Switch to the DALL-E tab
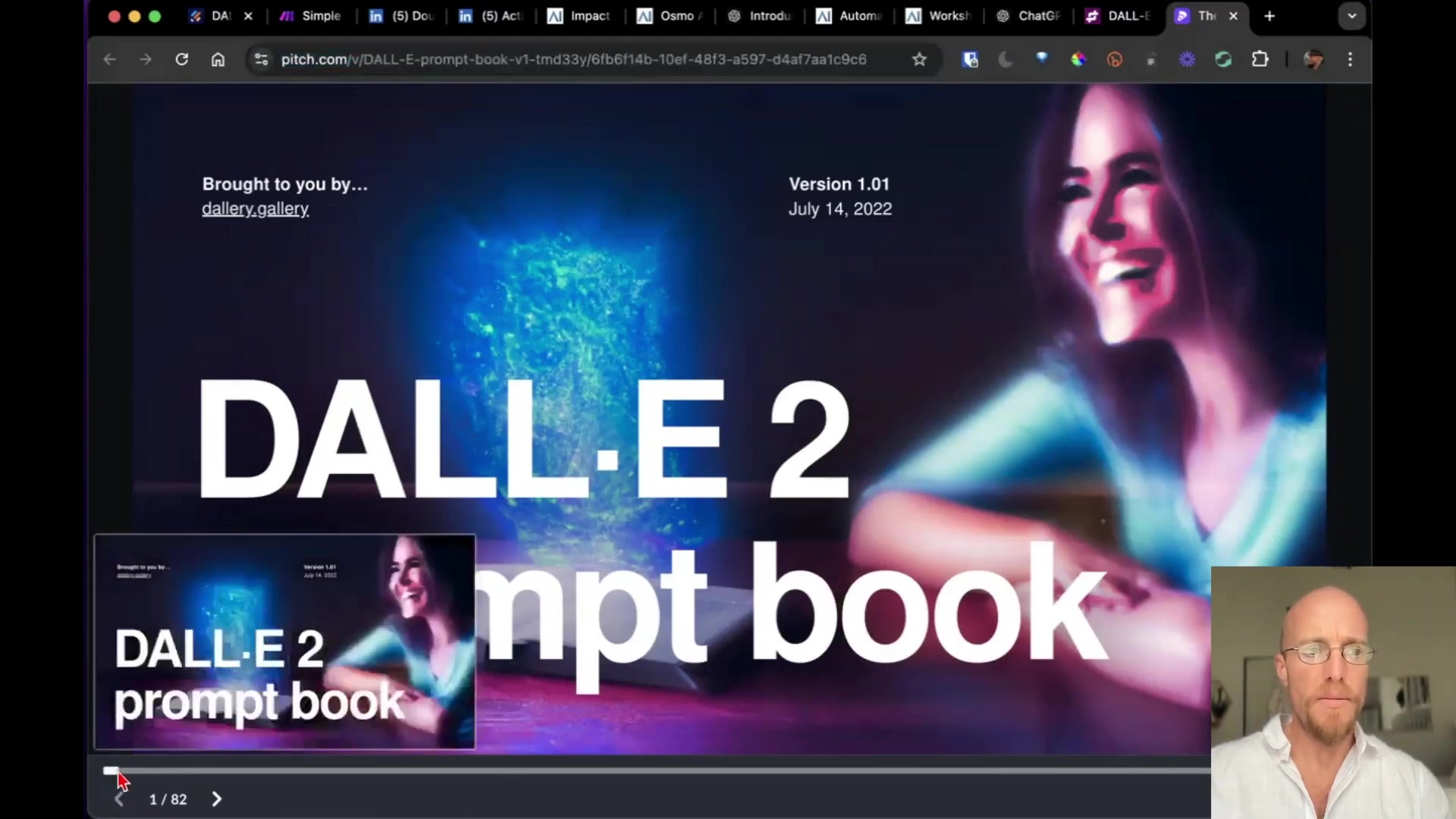Image resolution: width=1456 pixels, height=819 pixels. pos(1119,16)
